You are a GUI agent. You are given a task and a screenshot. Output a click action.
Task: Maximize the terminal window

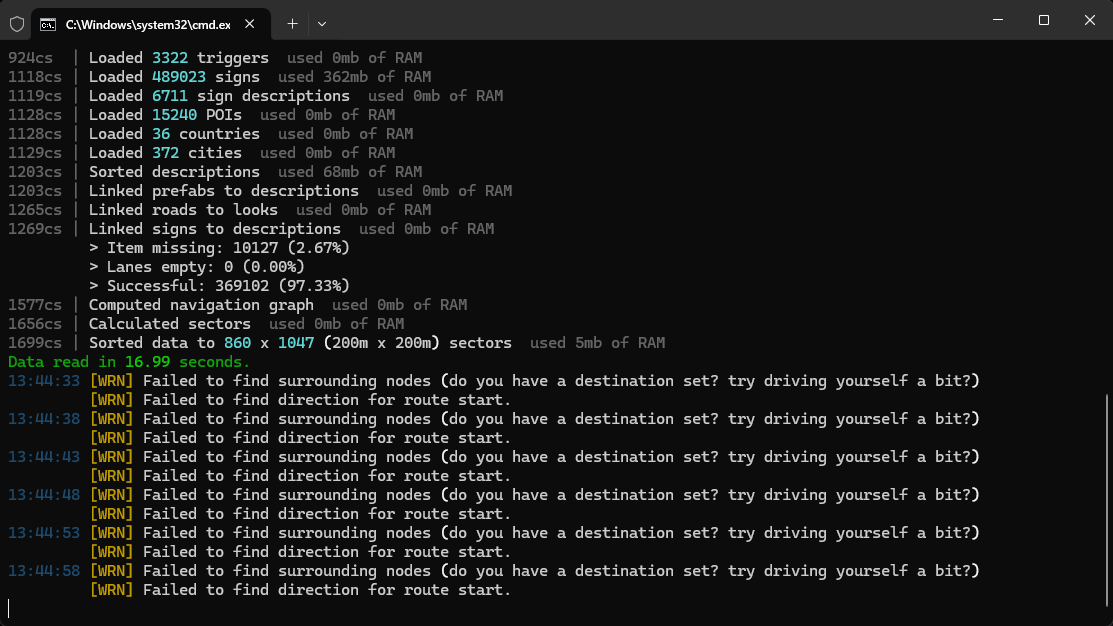[1043, 20]
